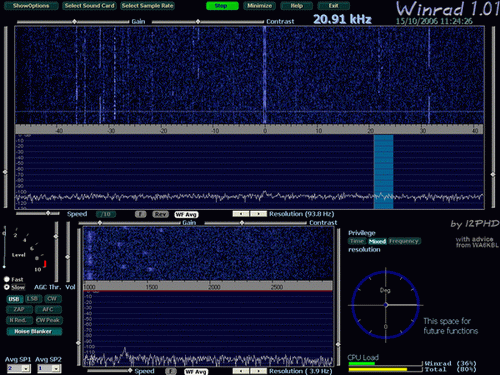500x375 pixels.
Task: Click the /10 speed divider button
Action: [106, 214]
